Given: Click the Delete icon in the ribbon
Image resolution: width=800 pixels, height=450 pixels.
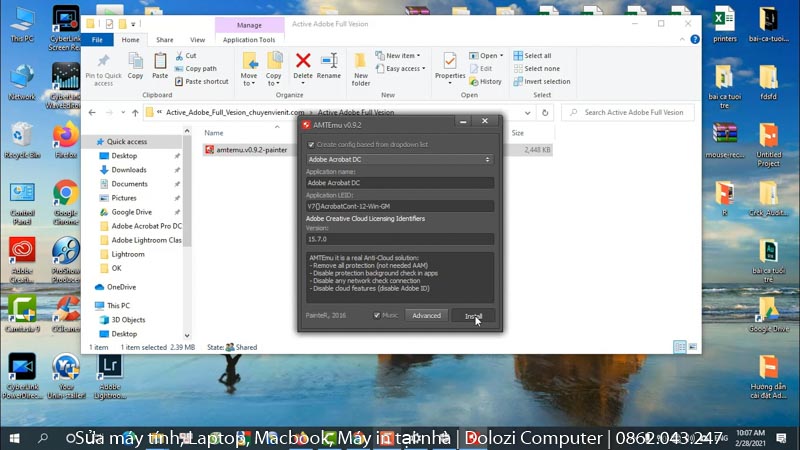Looking at the screenshot, I should coord(303,64).
